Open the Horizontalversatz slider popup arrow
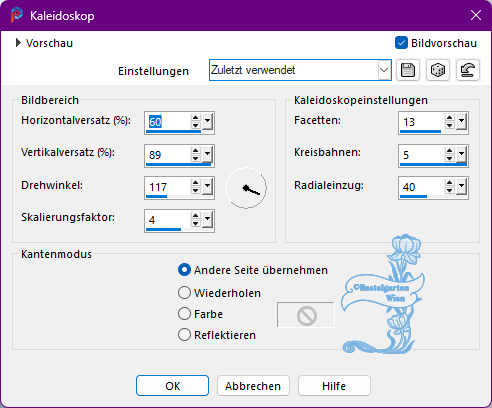 [x=207, y=122]
